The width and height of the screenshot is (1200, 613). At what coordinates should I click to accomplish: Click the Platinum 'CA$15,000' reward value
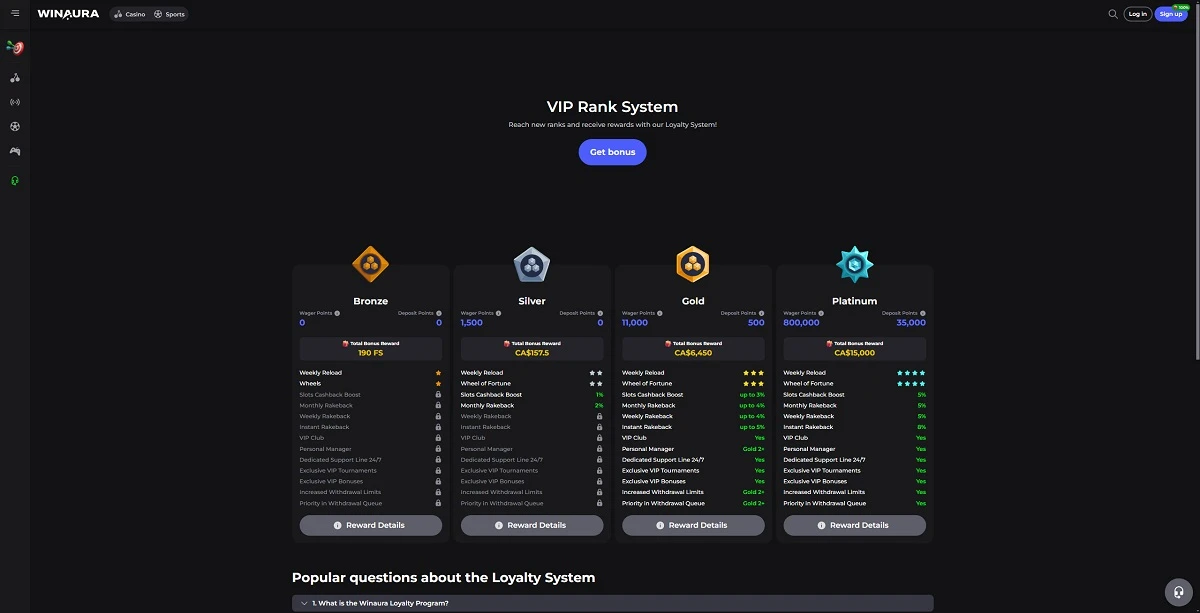855,353
